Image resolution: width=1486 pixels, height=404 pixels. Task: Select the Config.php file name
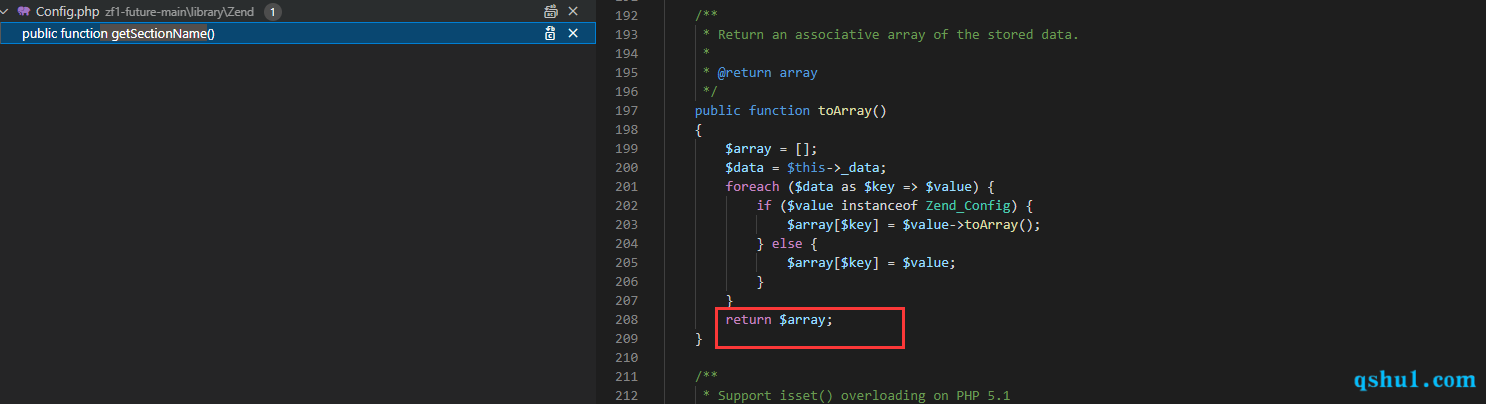[x=67, y=12]
